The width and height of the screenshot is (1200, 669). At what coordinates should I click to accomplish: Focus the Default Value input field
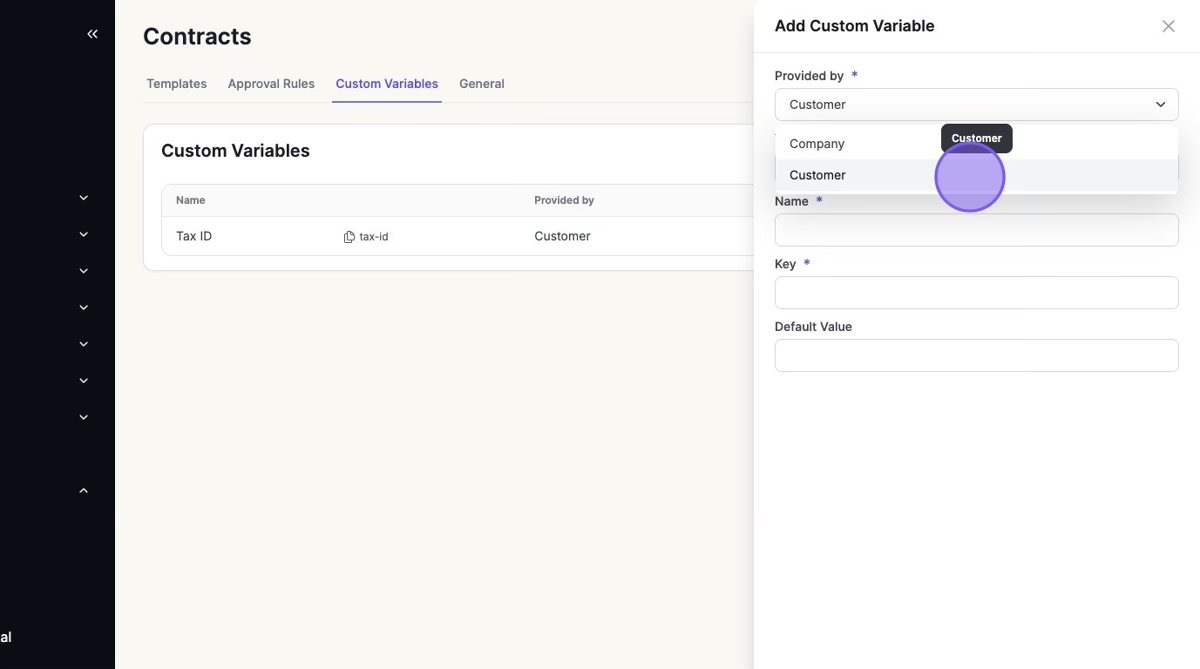click(x=976, y=356)
